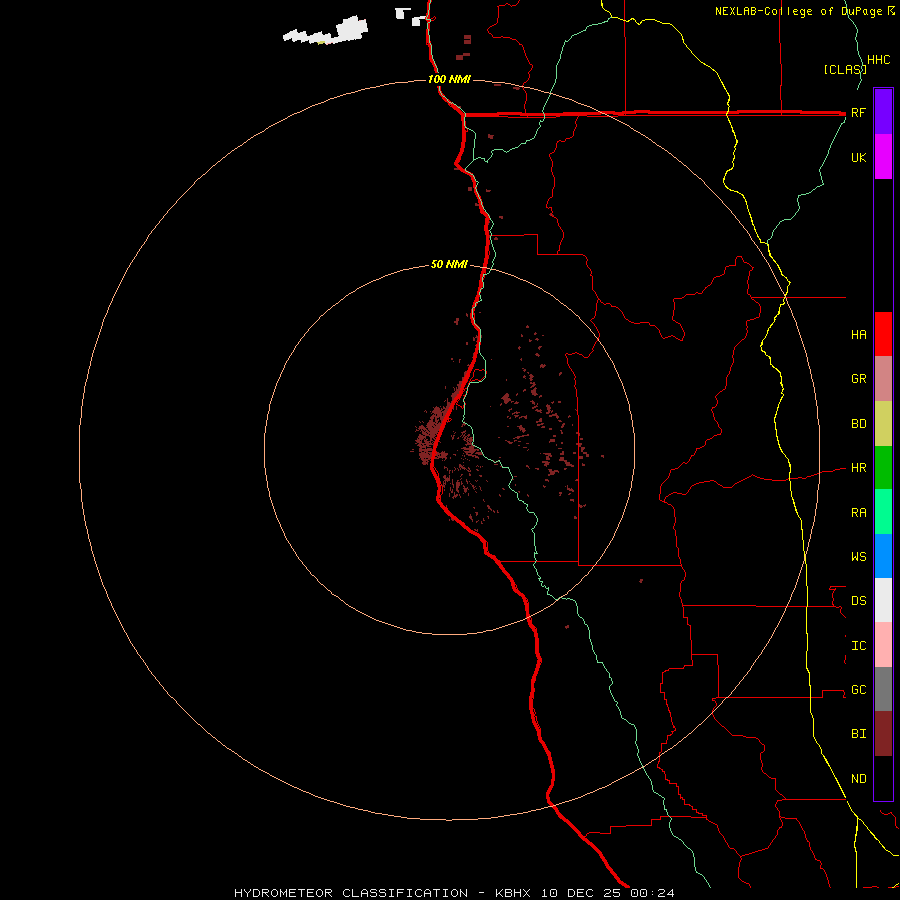
Task: Click the GC legend label
Action: [x=858, y=690]
